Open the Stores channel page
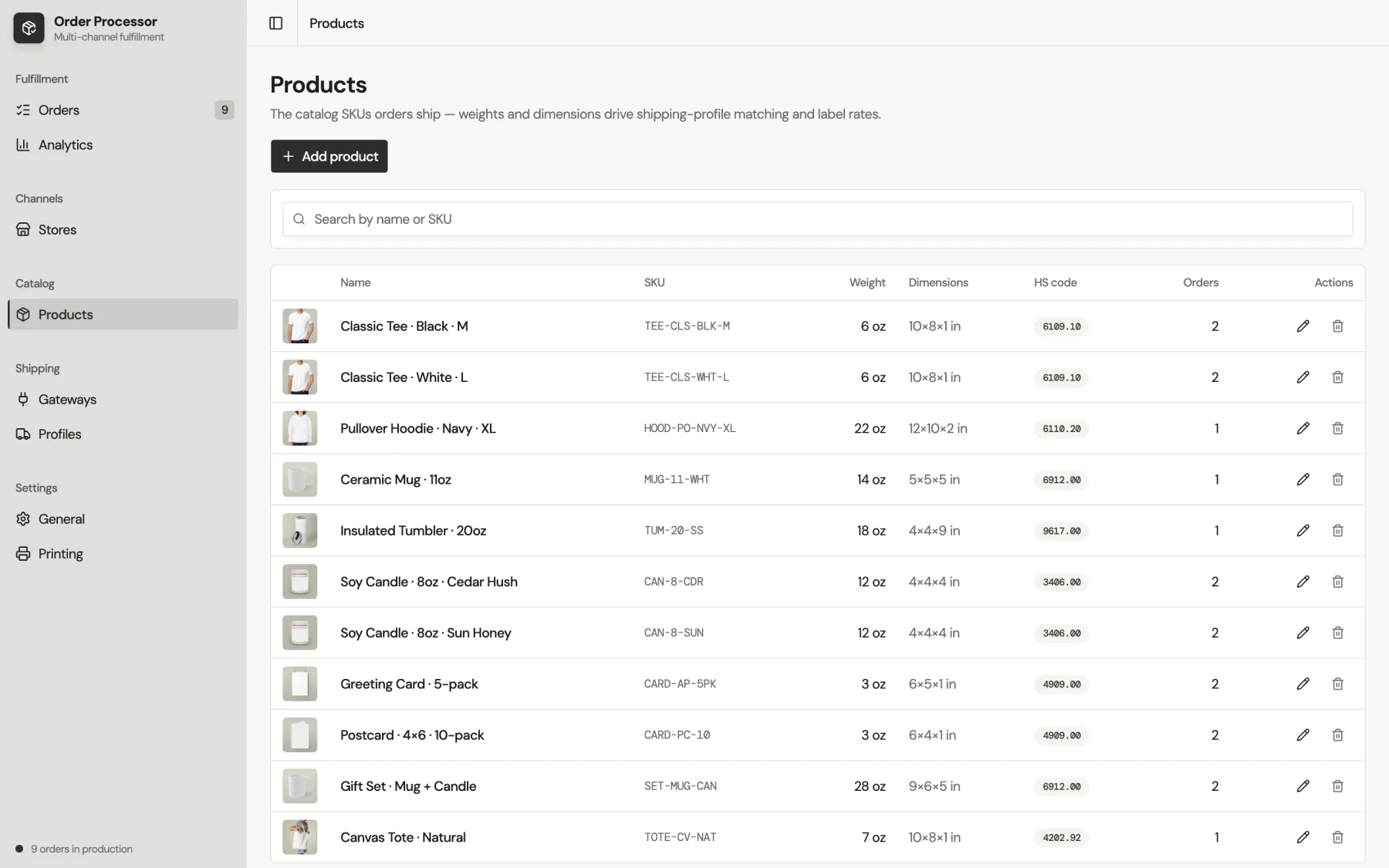 click(123, 230)
